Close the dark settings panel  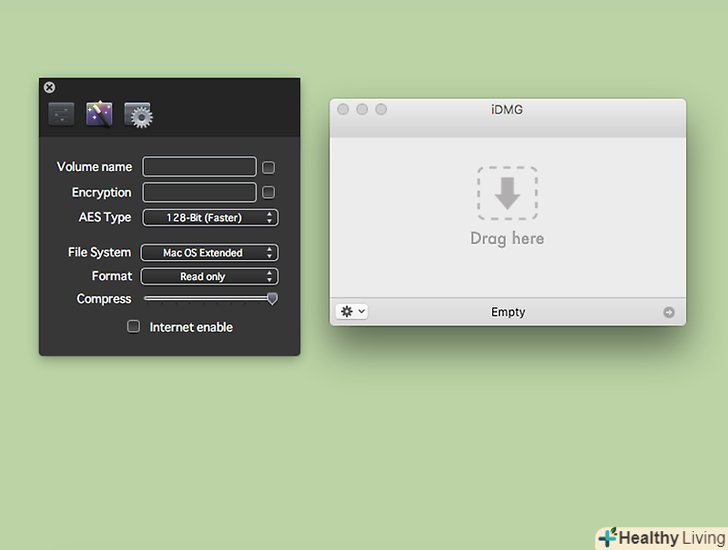click(50, 87)
